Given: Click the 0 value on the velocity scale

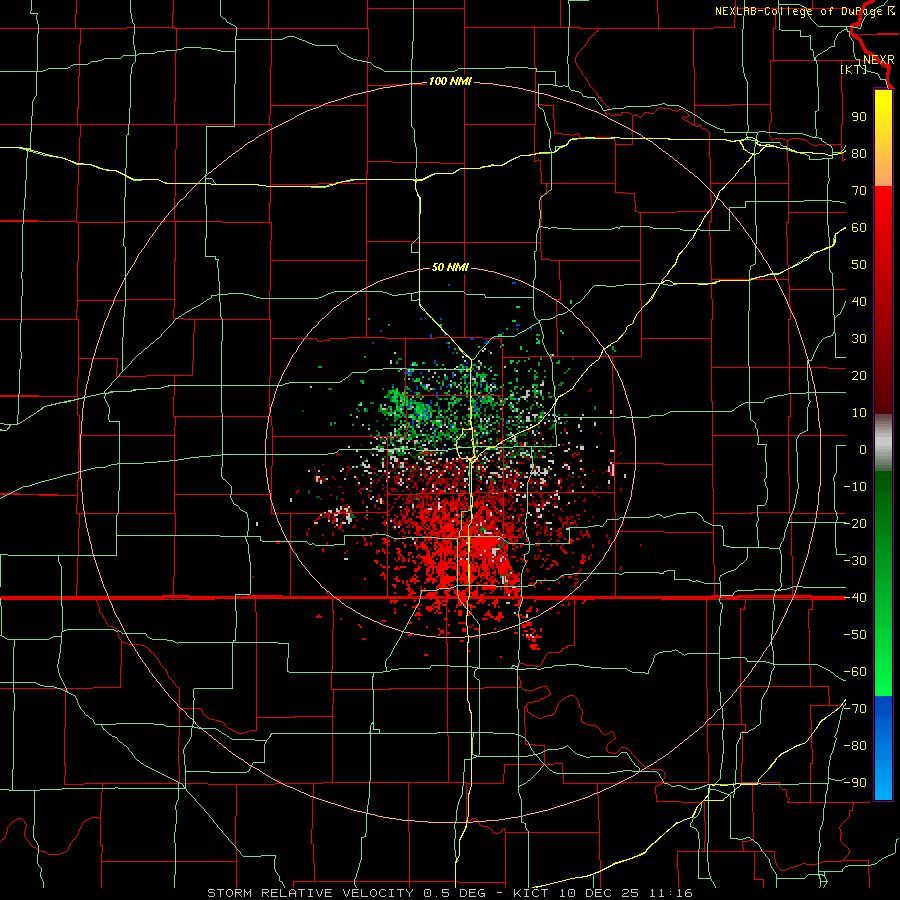Looking at the screenshot, I should click(863, 450).
